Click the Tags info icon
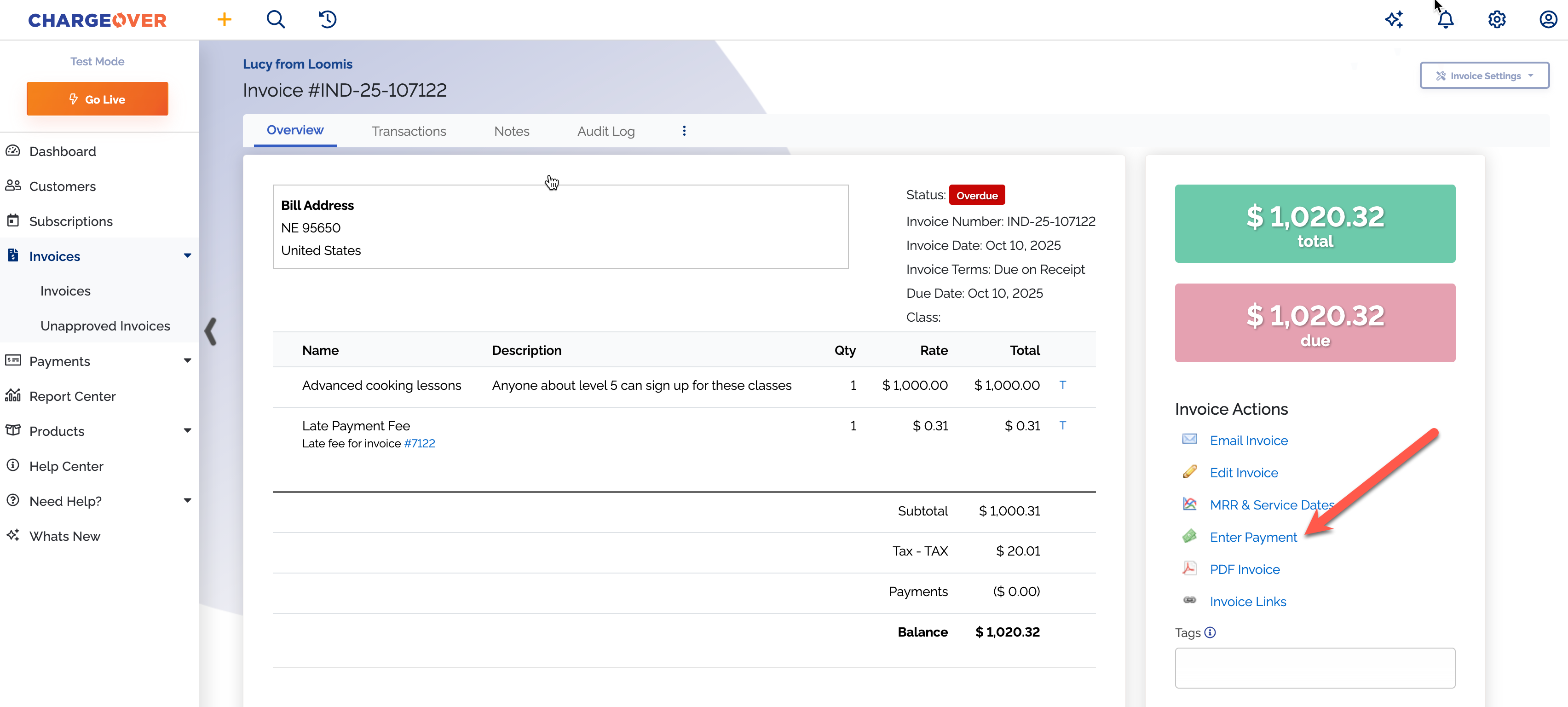The width and height of the screenshot is (1568, 707). click(x=1210, y=632)
